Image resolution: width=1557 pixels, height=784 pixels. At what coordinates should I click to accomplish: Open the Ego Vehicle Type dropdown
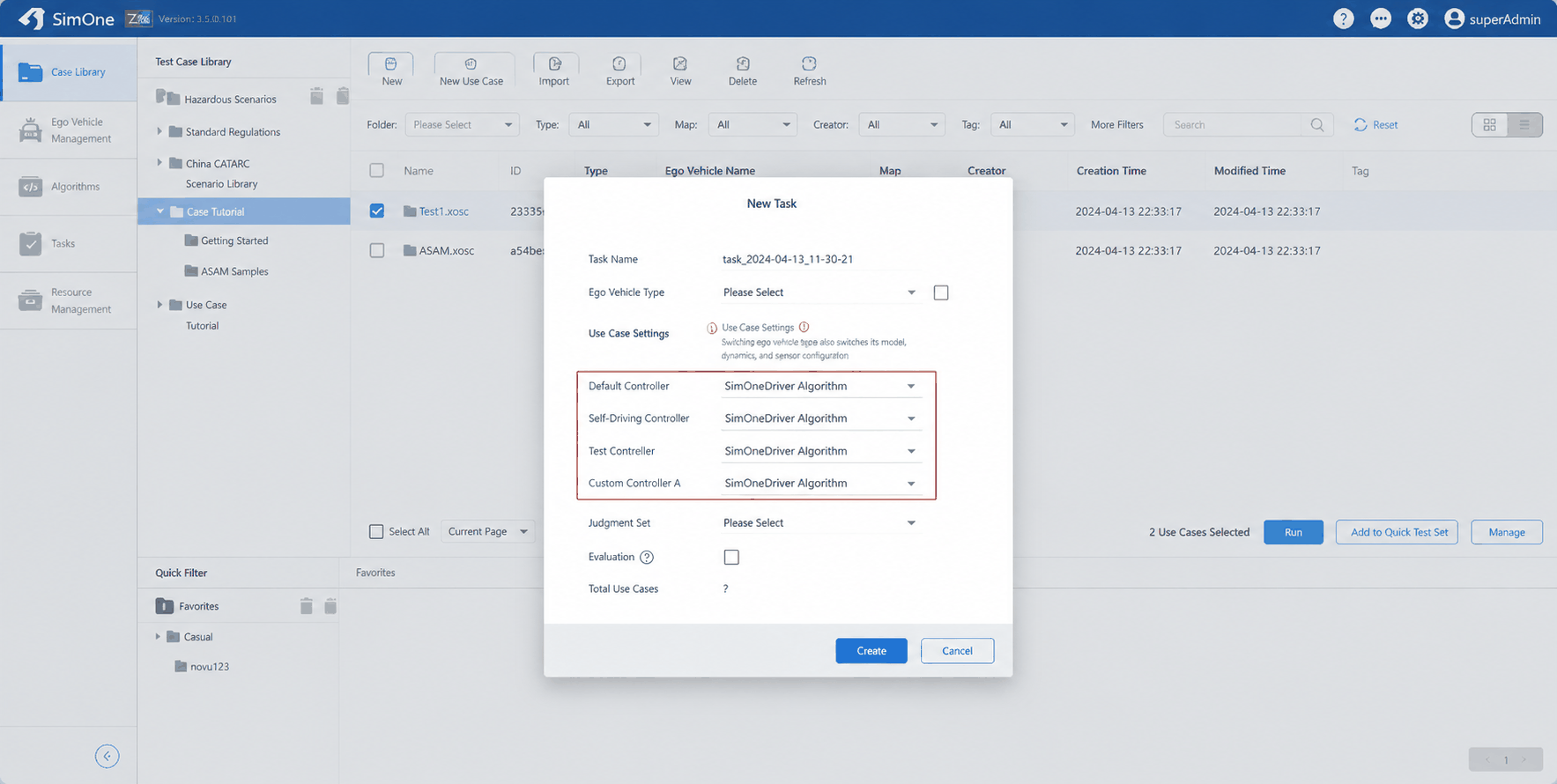tap(820, 292)
